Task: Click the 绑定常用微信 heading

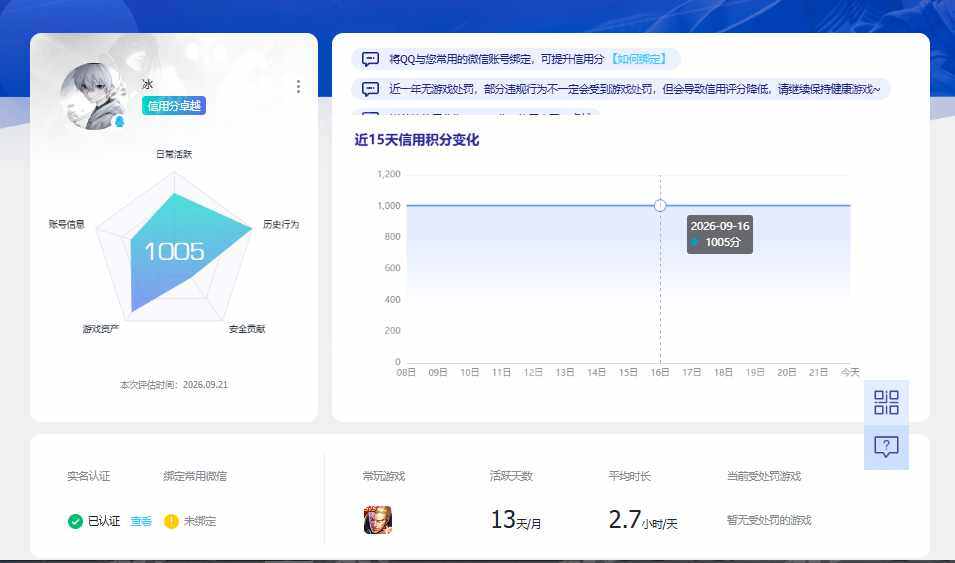Action: coord(195,476)
